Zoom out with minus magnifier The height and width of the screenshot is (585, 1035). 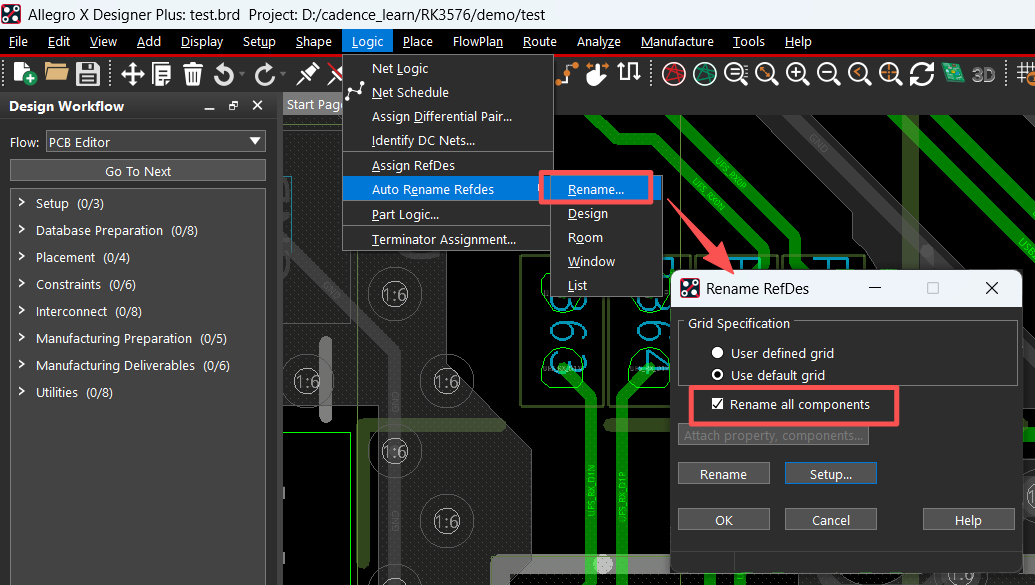coord(828,73)
